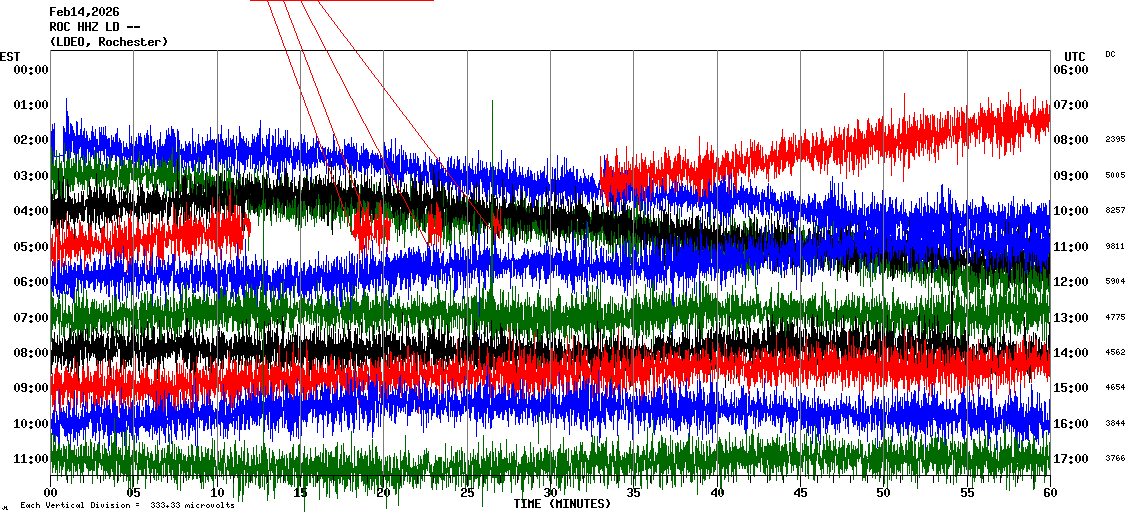Click the DC value 9811

[1115, 246]
